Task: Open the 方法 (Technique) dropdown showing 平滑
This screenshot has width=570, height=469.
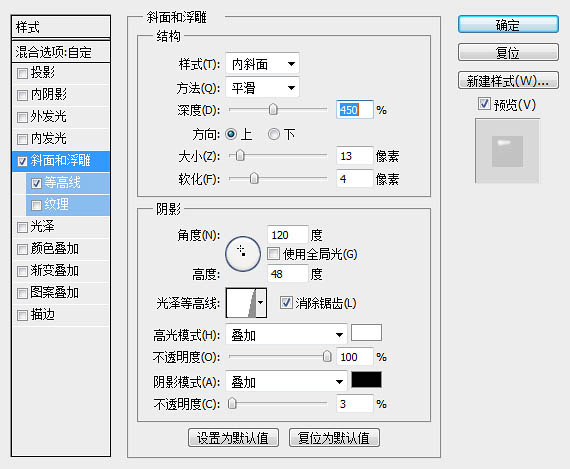Action: point(262,88)
